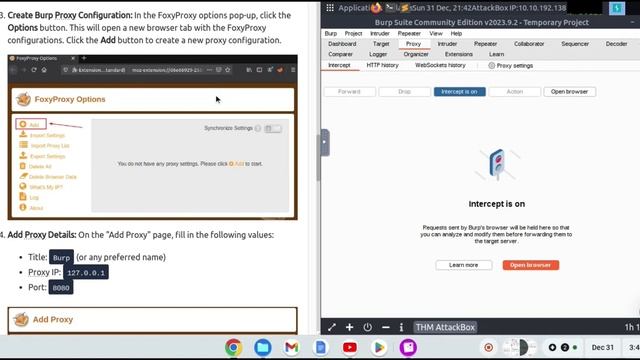
Task: Open Gmail from the shelf
Action: (291, 347)
